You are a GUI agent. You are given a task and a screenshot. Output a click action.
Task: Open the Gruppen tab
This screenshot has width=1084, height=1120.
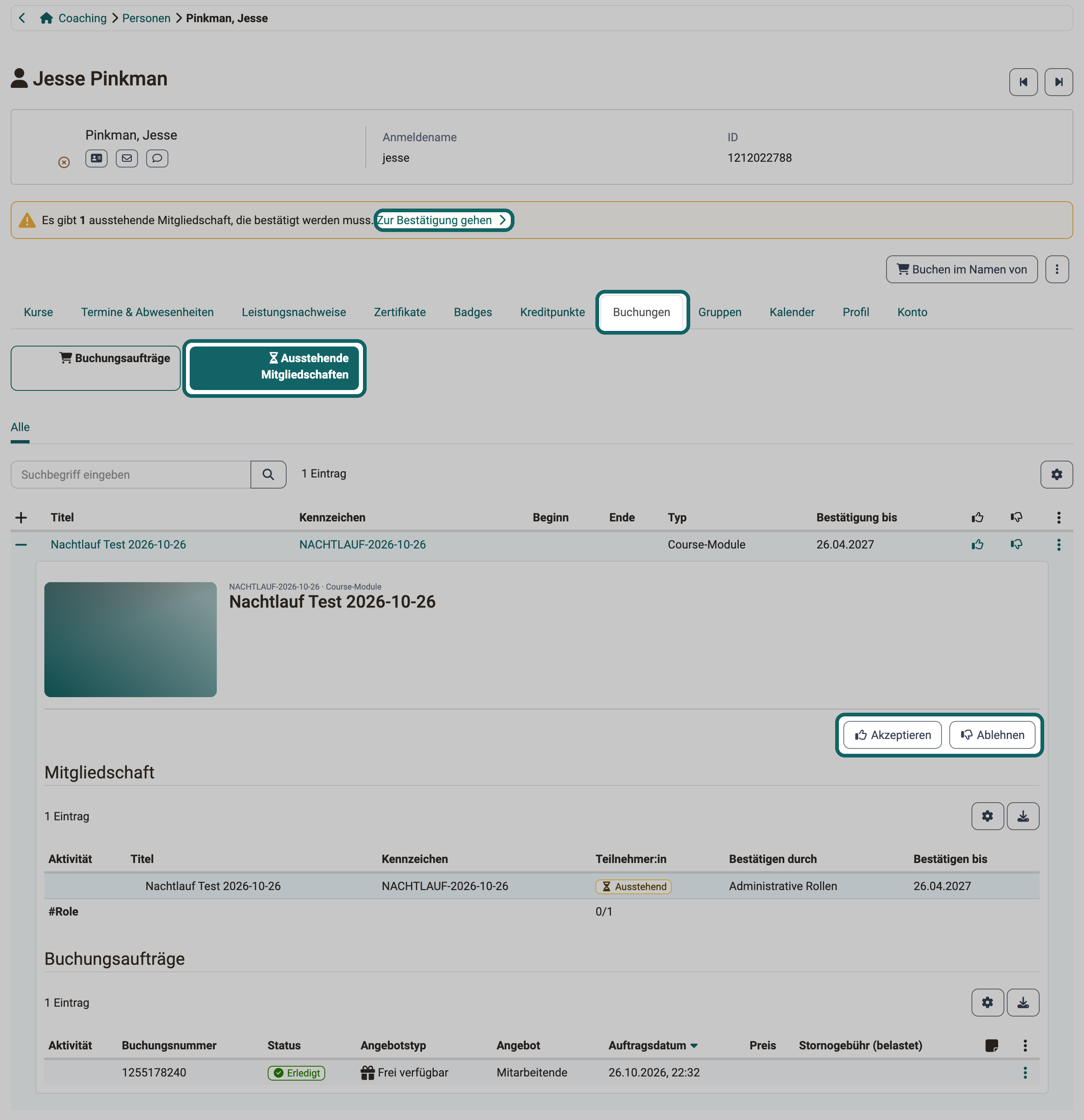719,312
